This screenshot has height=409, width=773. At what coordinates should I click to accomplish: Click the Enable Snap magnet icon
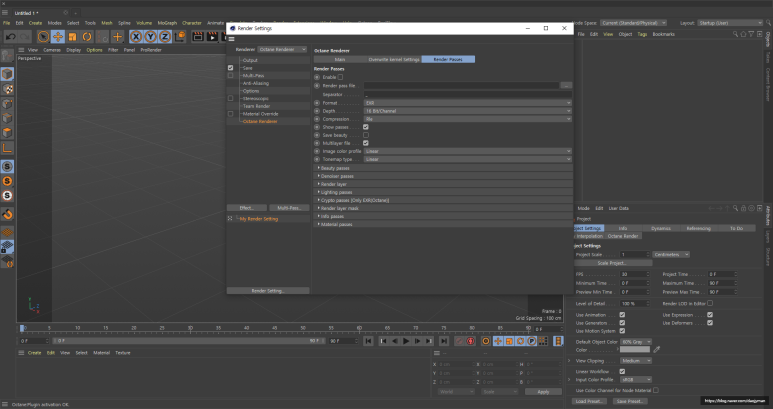[7, 214]
